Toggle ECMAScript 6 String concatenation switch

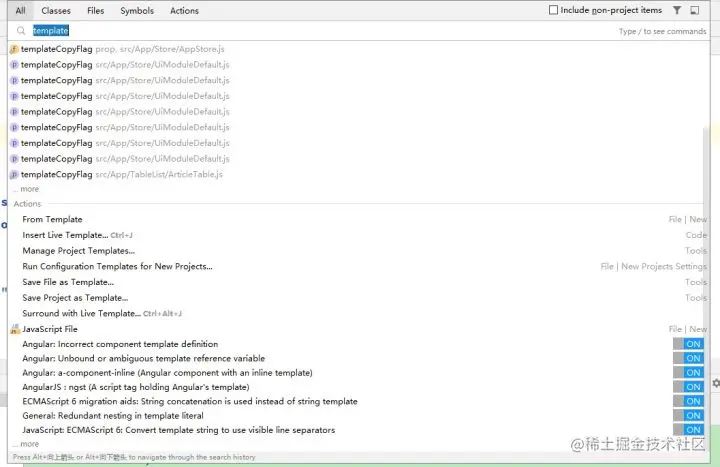[x=688, y=401]
